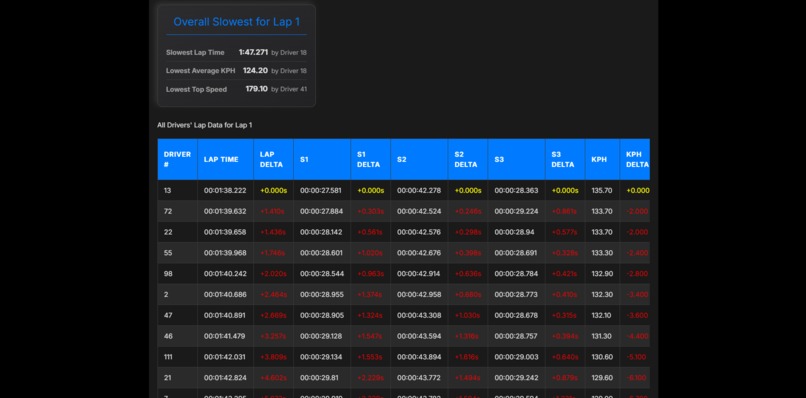The image size is (806, 398).
Task: Click S3 time 00:00:29.003
Action: (x=517, y=357)
